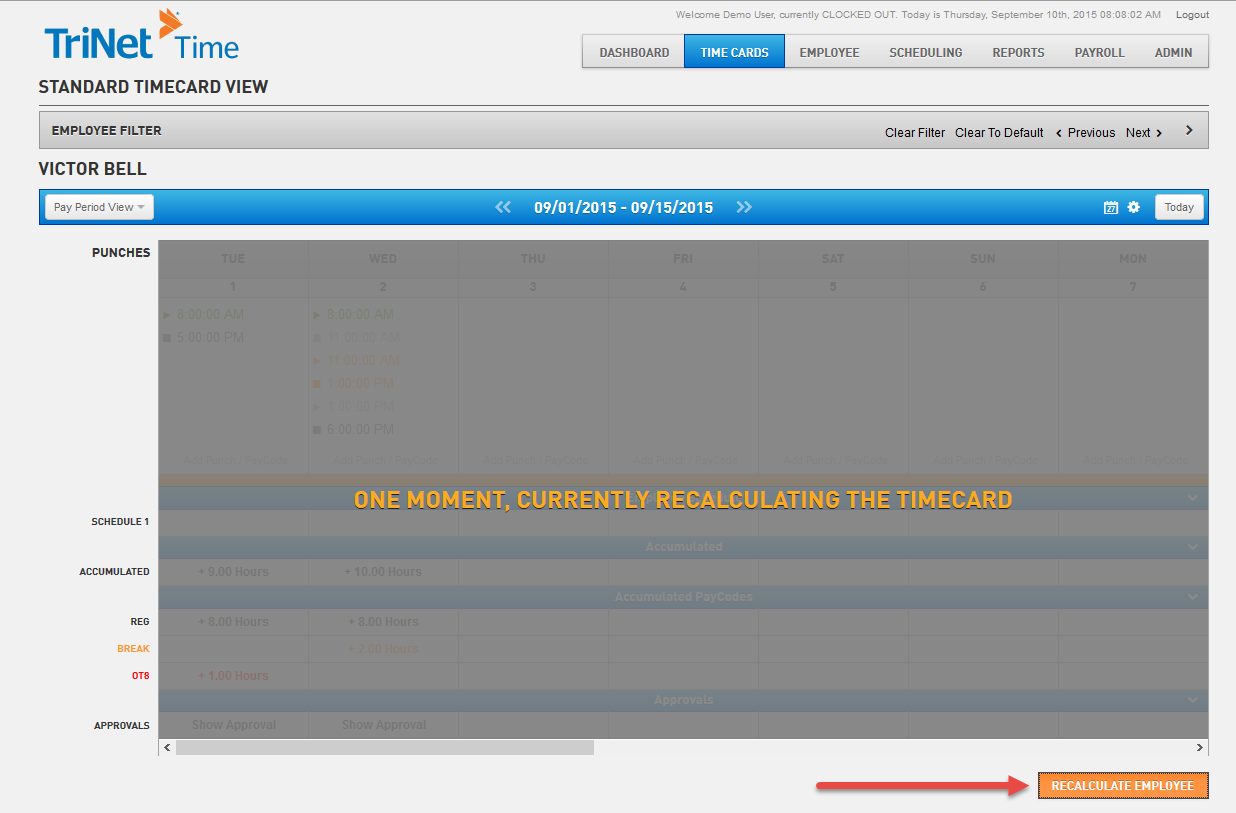This screenshot has height=813, width=1236.
Task: Go to previous pay period double arrow
Action: click(x=503, y=207)
